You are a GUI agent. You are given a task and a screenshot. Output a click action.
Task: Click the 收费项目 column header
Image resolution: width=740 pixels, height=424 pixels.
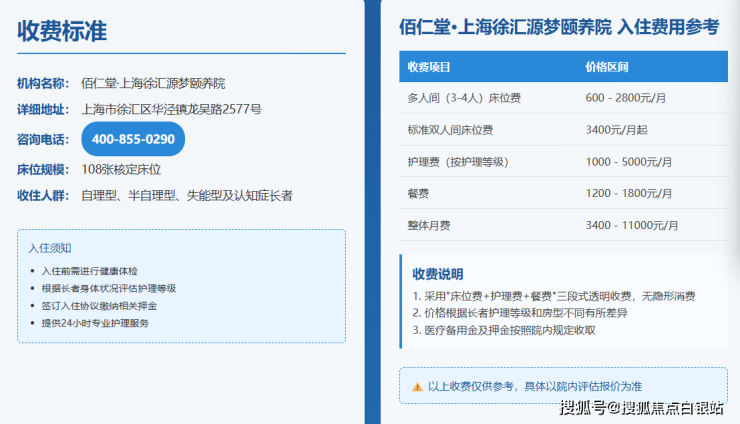[429, 67]
